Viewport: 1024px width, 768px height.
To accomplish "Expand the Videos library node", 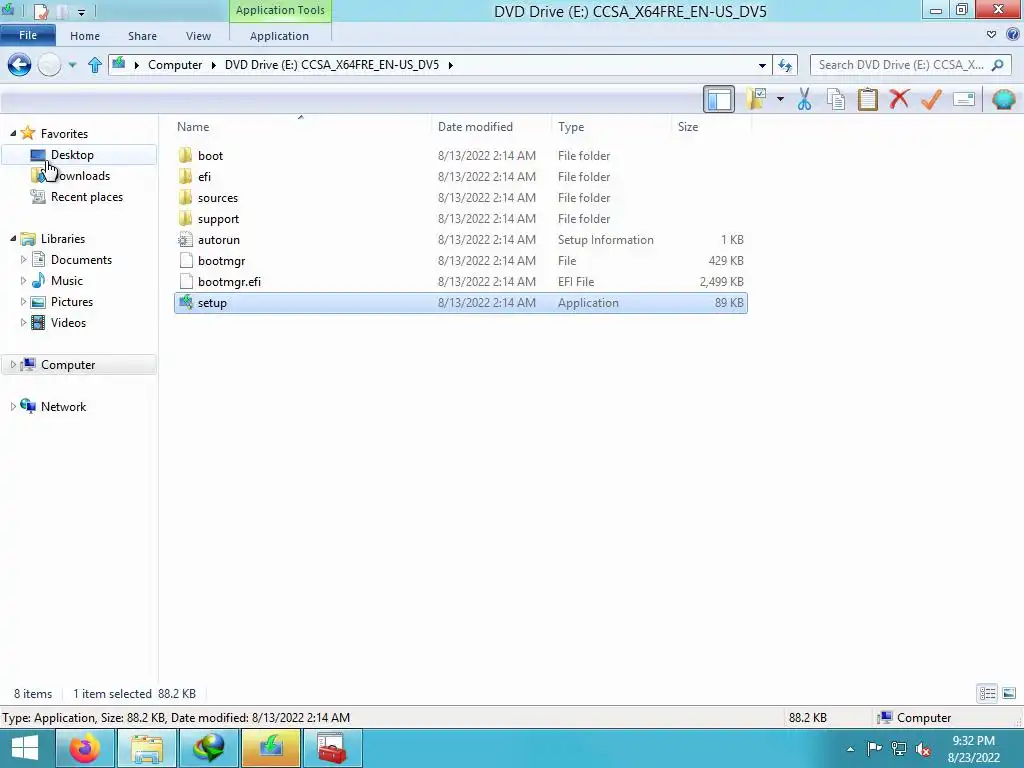I will tap(24, 323).
